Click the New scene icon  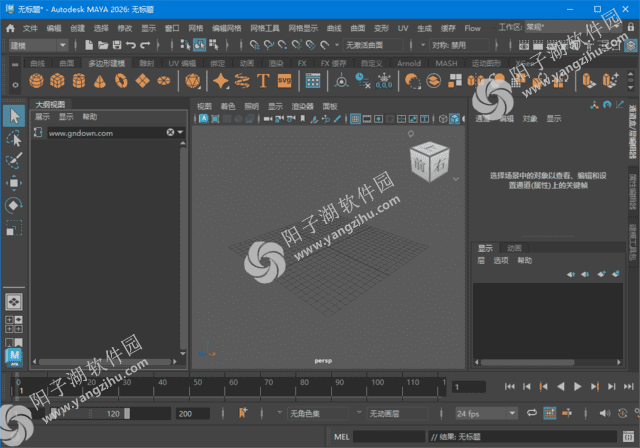point(89,45)
